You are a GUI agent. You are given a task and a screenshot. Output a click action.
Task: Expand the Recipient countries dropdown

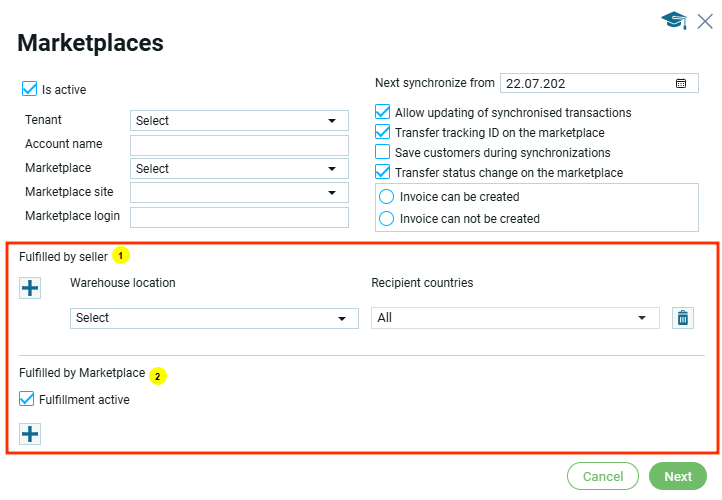tap(515, 318)
